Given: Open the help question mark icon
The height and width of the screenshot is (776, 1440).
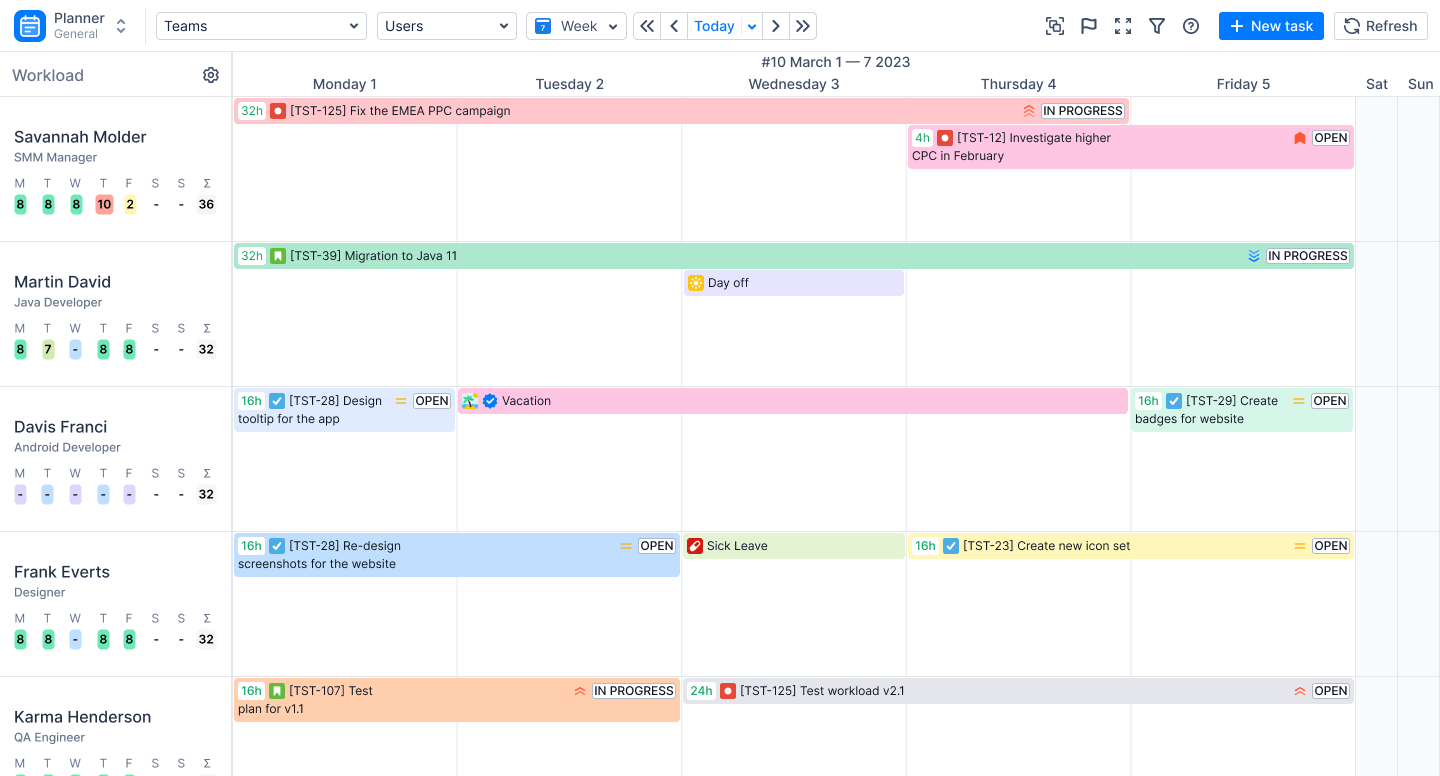Looking at the screenshot, I should [x=1191, y=26].
